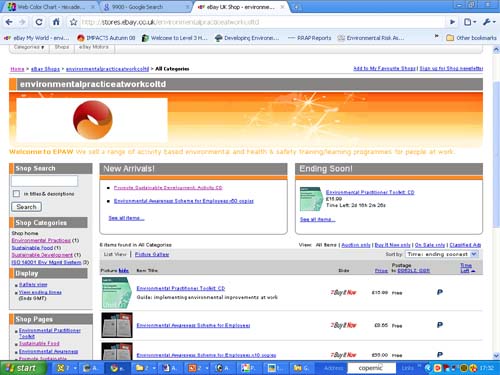Image resolution: width=500 pixels, height=375 pixels.
Task: Click Add to My Favourite Shops link
Action: tap(385, 68)
